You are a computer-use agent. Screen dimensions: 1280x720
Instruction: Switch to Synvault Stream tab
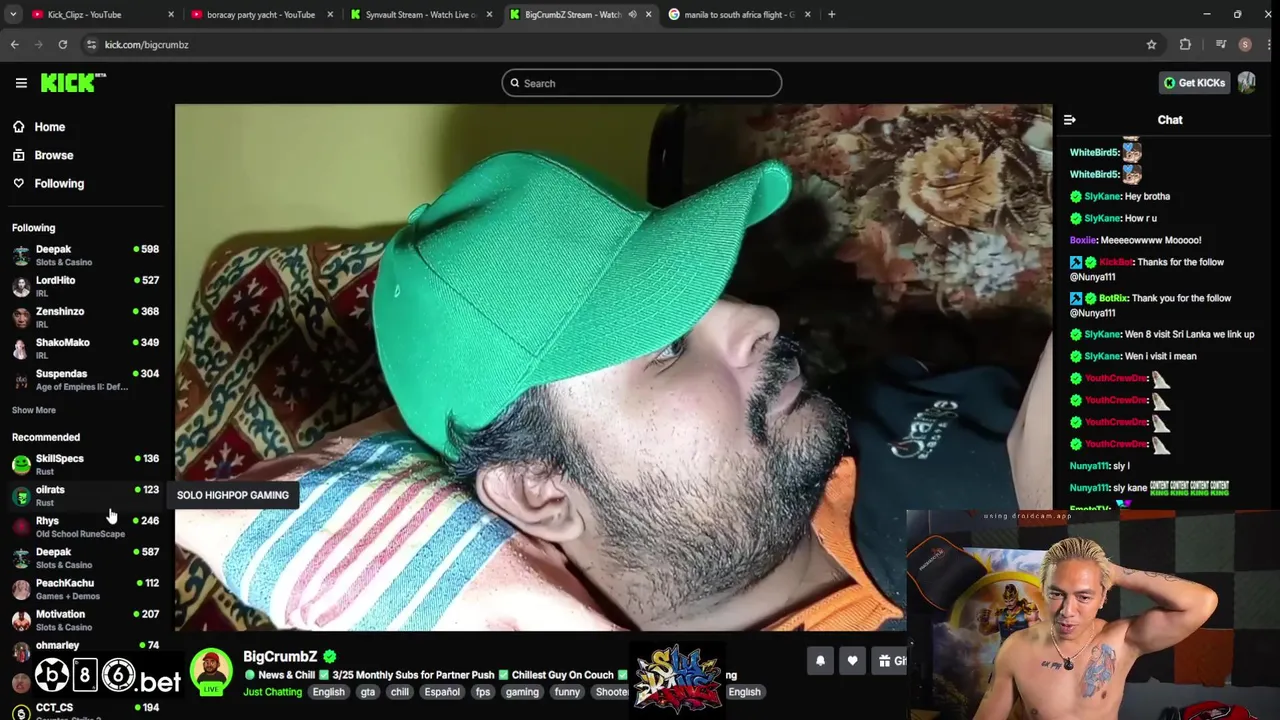point(420,14)
